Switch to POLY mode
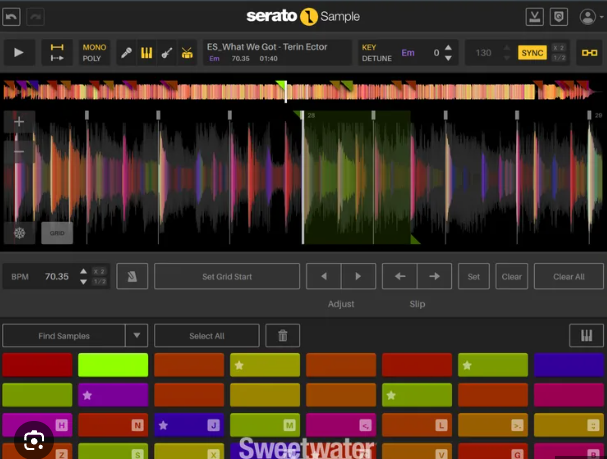 point(91,58)
